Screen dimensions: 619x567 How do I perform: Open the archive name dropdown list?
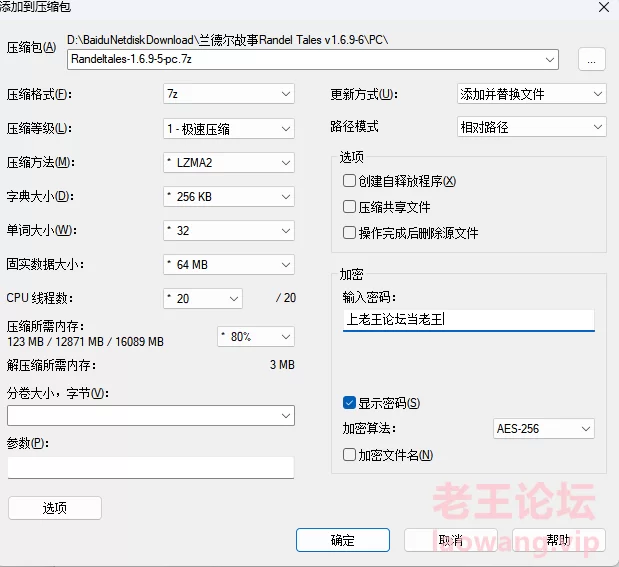tap(550, 60)
